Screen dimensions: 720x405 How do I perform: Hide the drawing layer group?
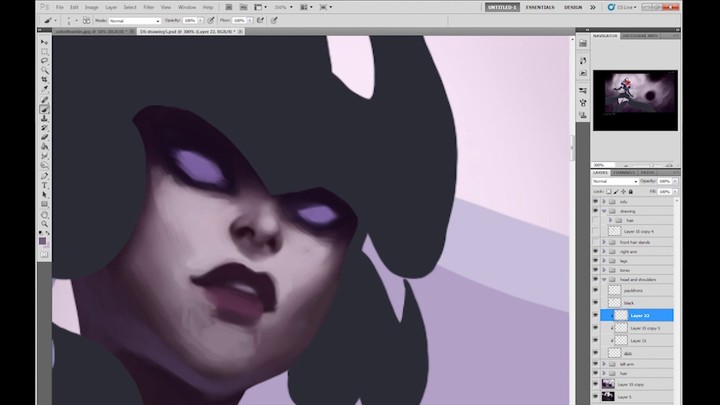[x=596, y=211]
